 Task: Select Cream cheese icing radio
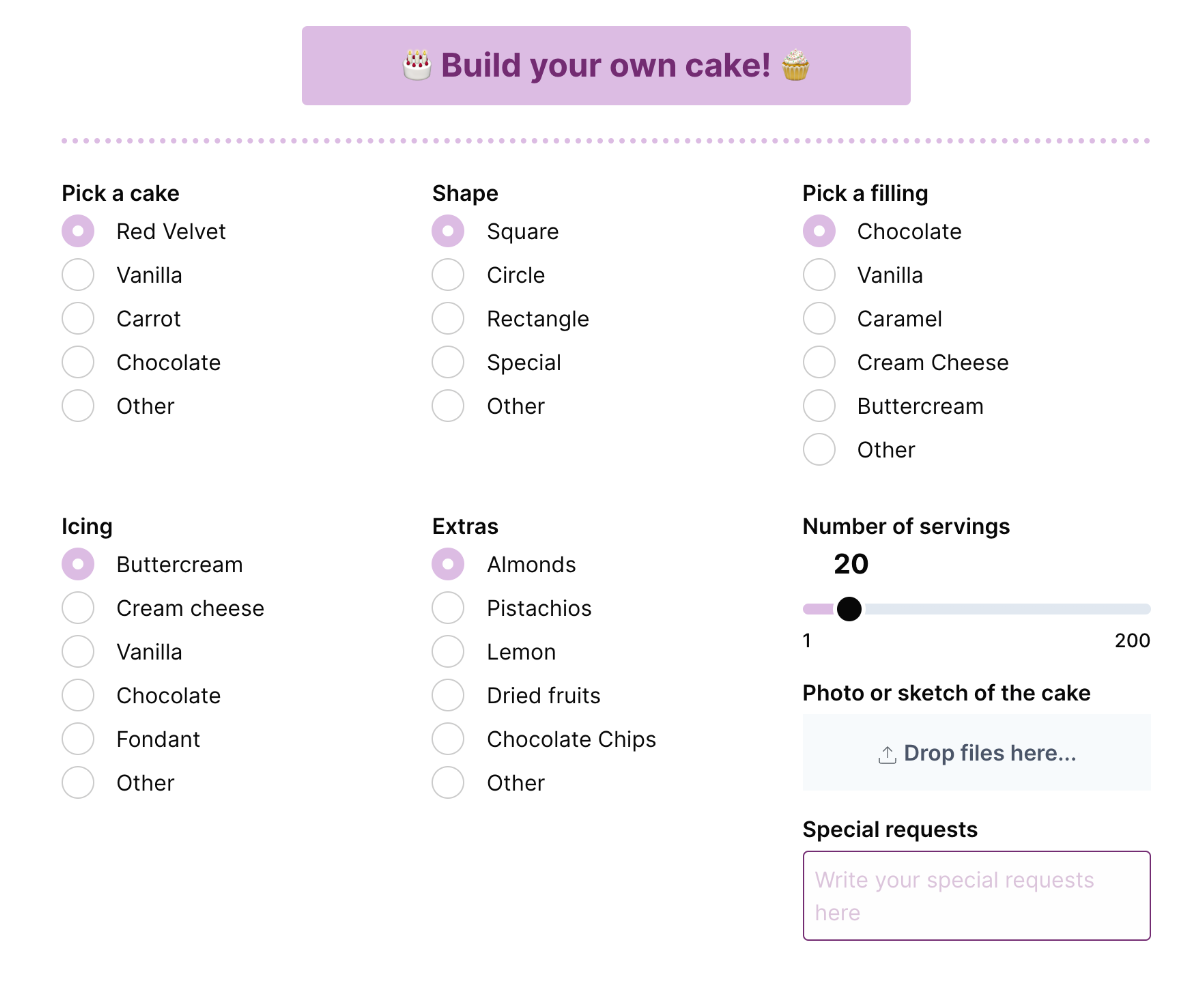coord(78,608)
